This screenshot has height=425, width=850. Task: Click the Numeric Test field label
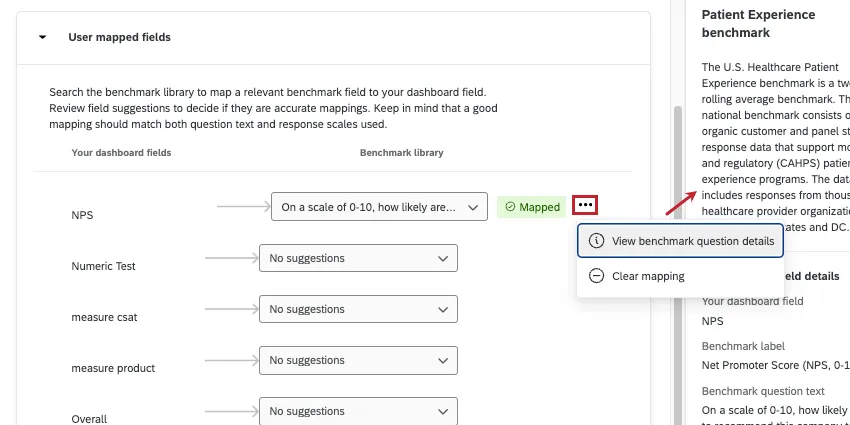(103, 266)
